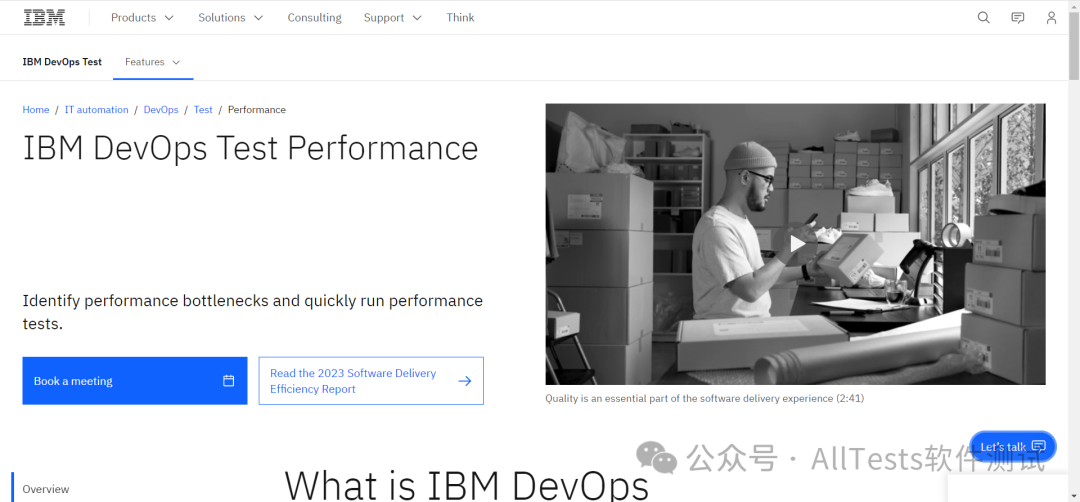
Task: Select Overview in the side navigation
Action: [46, 489]
